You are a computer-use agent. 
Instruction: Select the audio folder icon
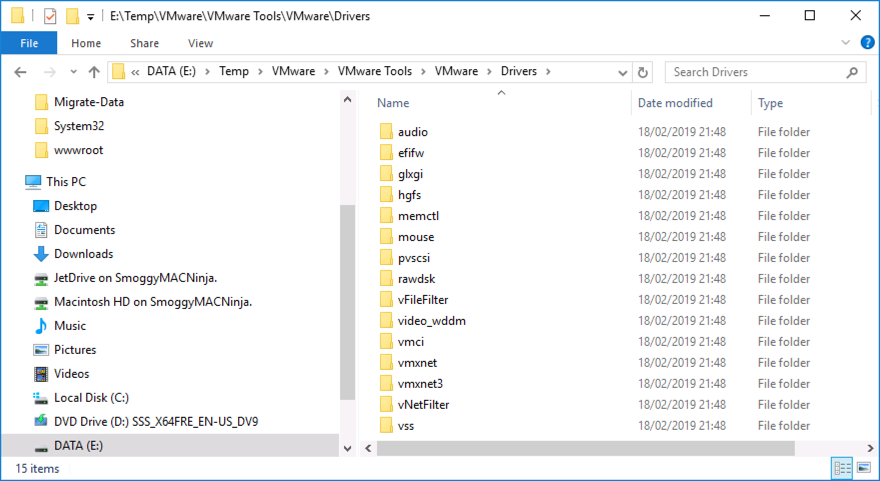(386, 132)
